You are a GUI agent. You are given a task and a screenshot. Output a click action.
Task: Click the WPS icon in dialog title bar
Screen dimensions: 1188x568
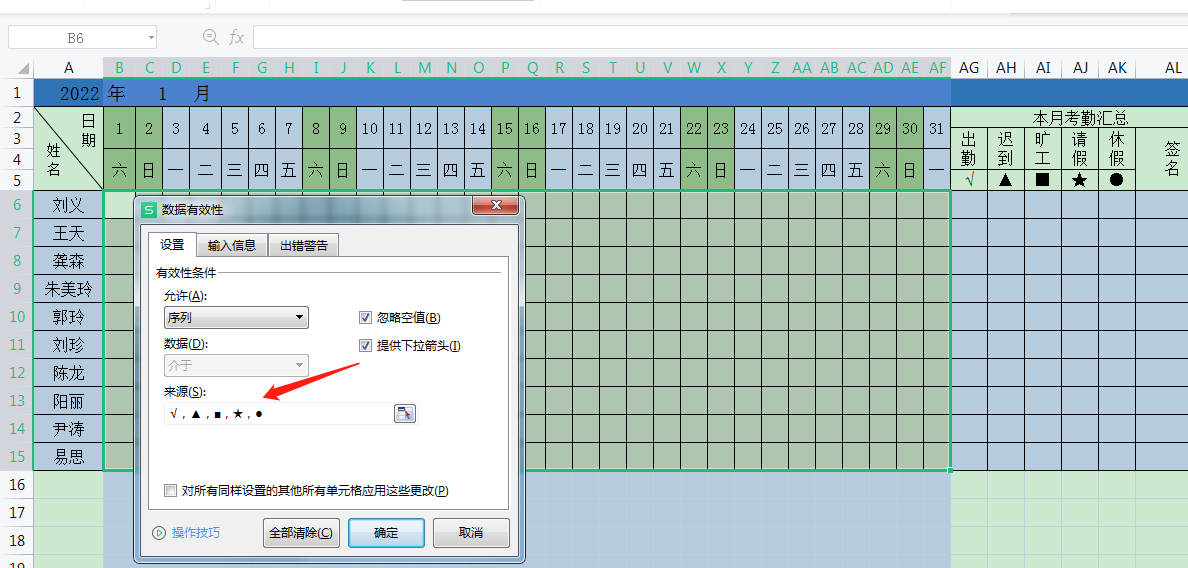tap(149, 209)
